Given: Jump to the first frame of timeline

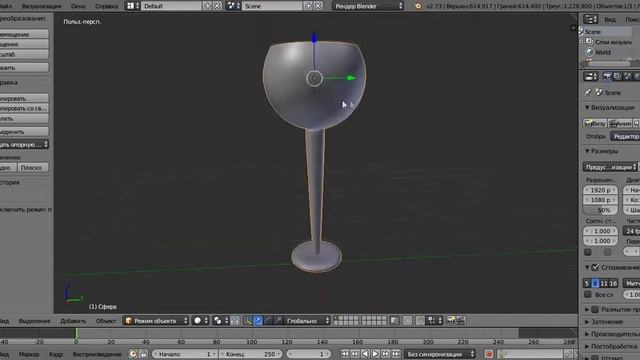Looking at the screenshot, I should point(345,354).
